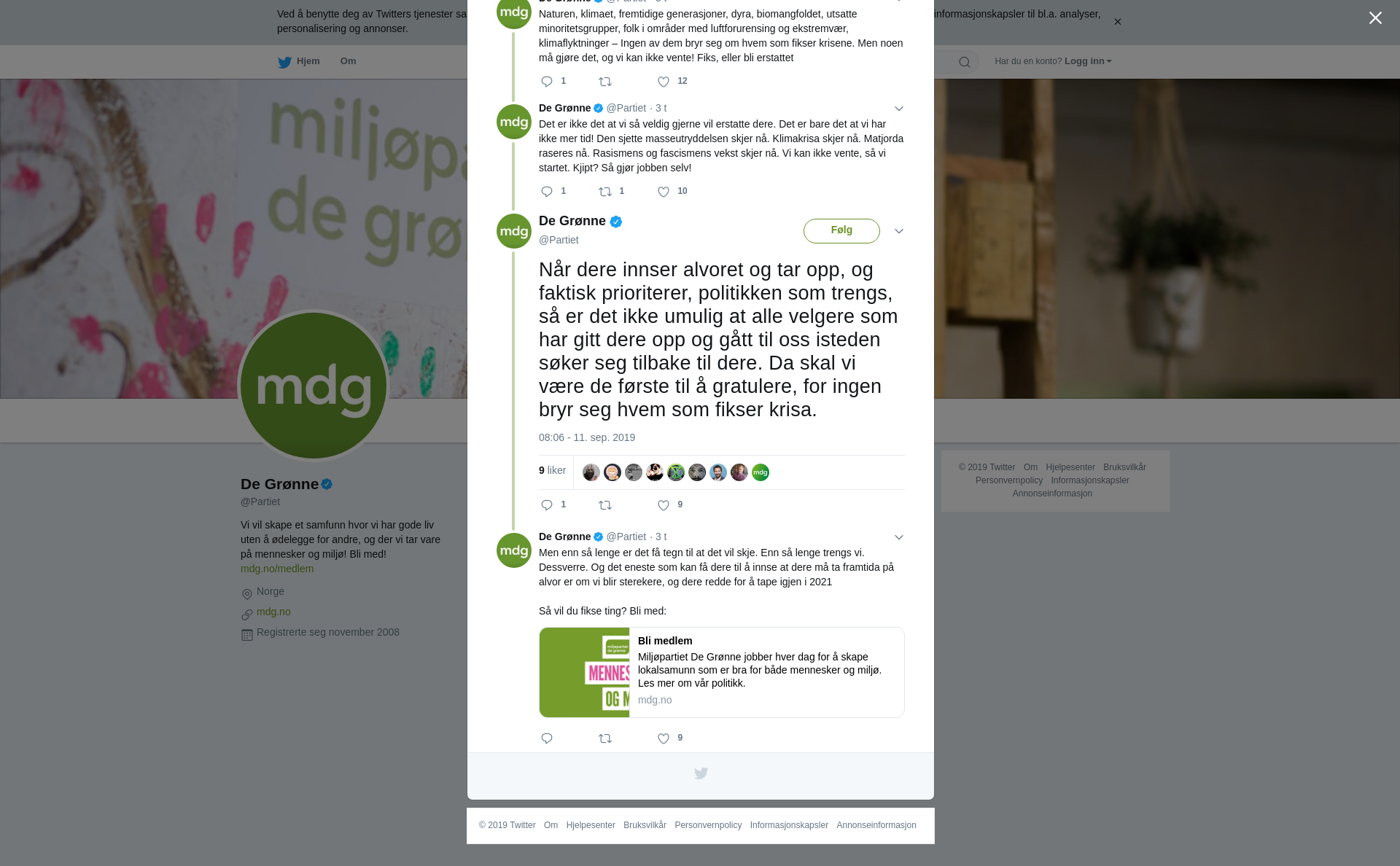Click the search magnifier icon

tap(964, 62)
